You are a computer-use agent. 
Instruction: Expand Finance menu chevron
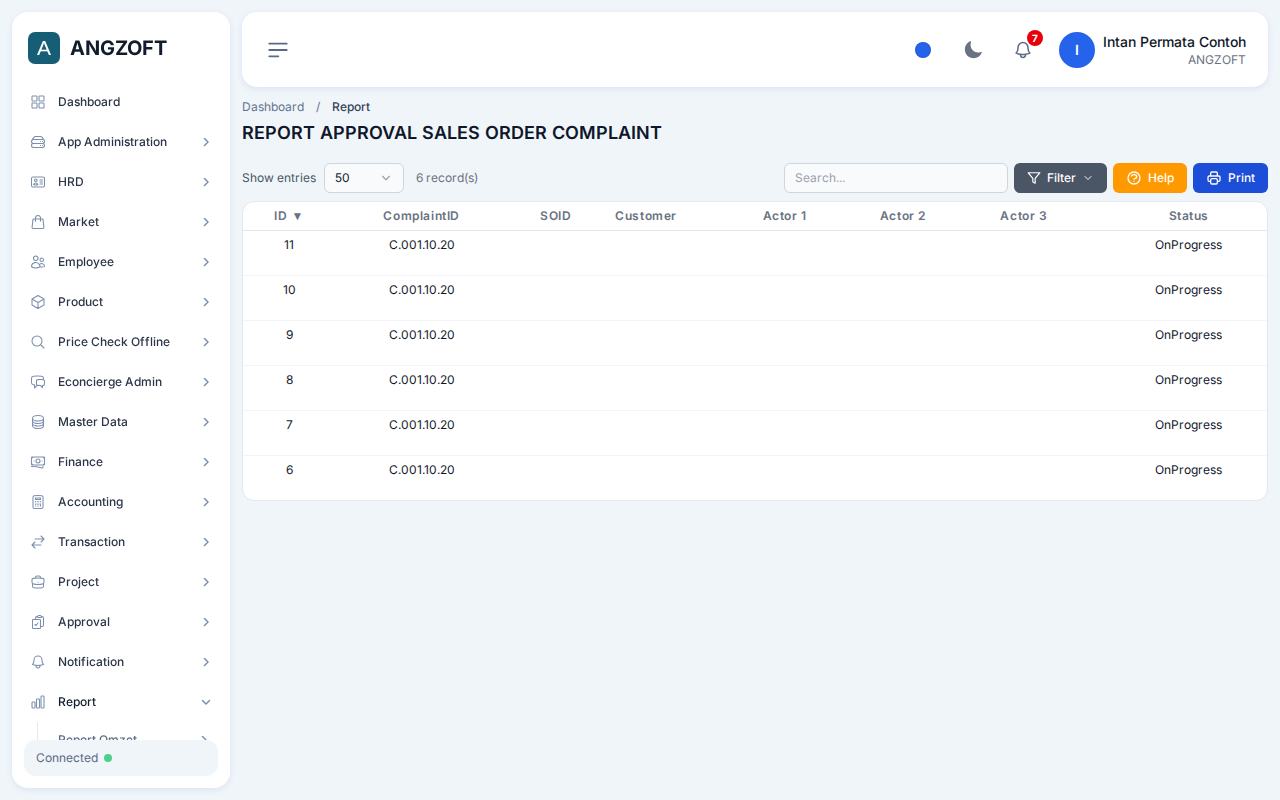coord(206,462)
